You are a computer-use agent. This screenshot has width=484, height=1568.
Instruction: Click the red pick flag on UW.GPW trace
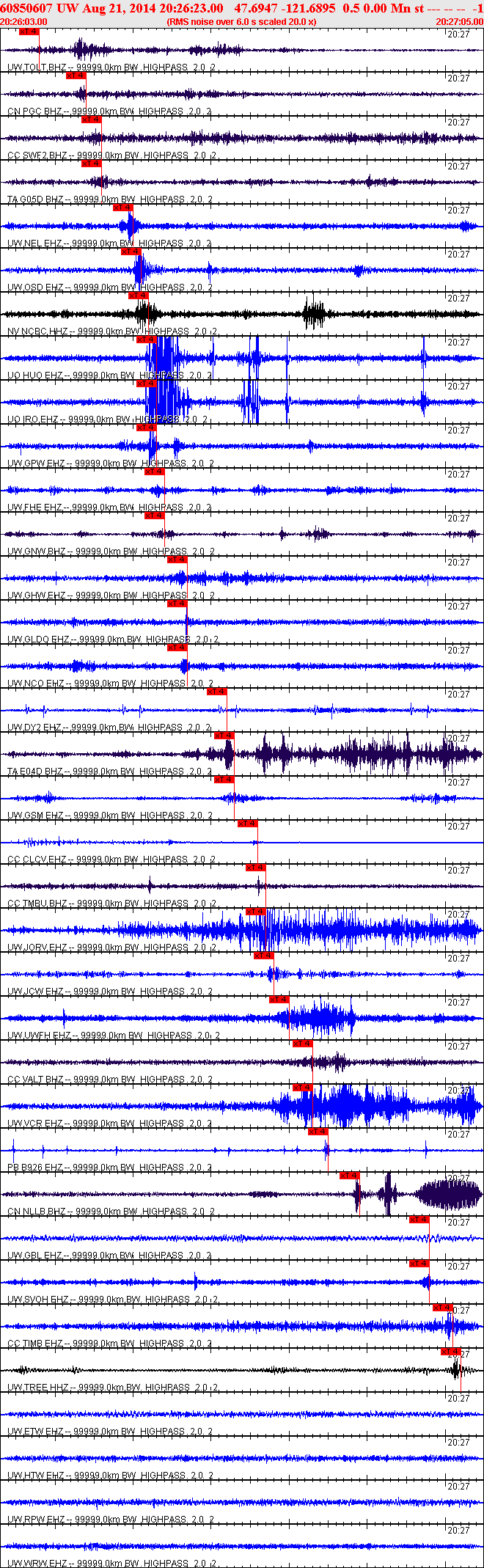147,428
